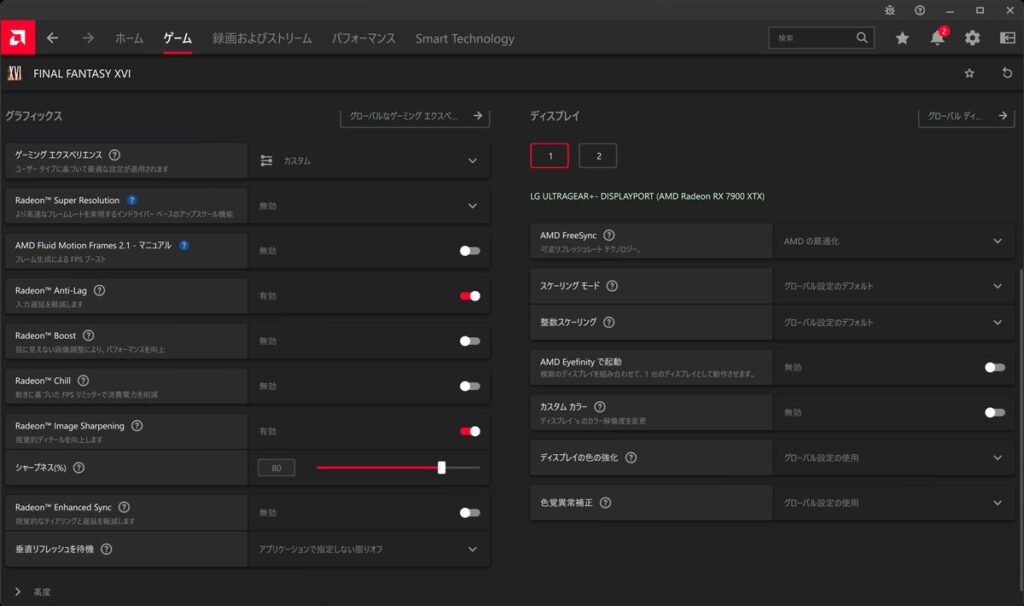Toggle the sidebar panel icon

click(1008, 39)
